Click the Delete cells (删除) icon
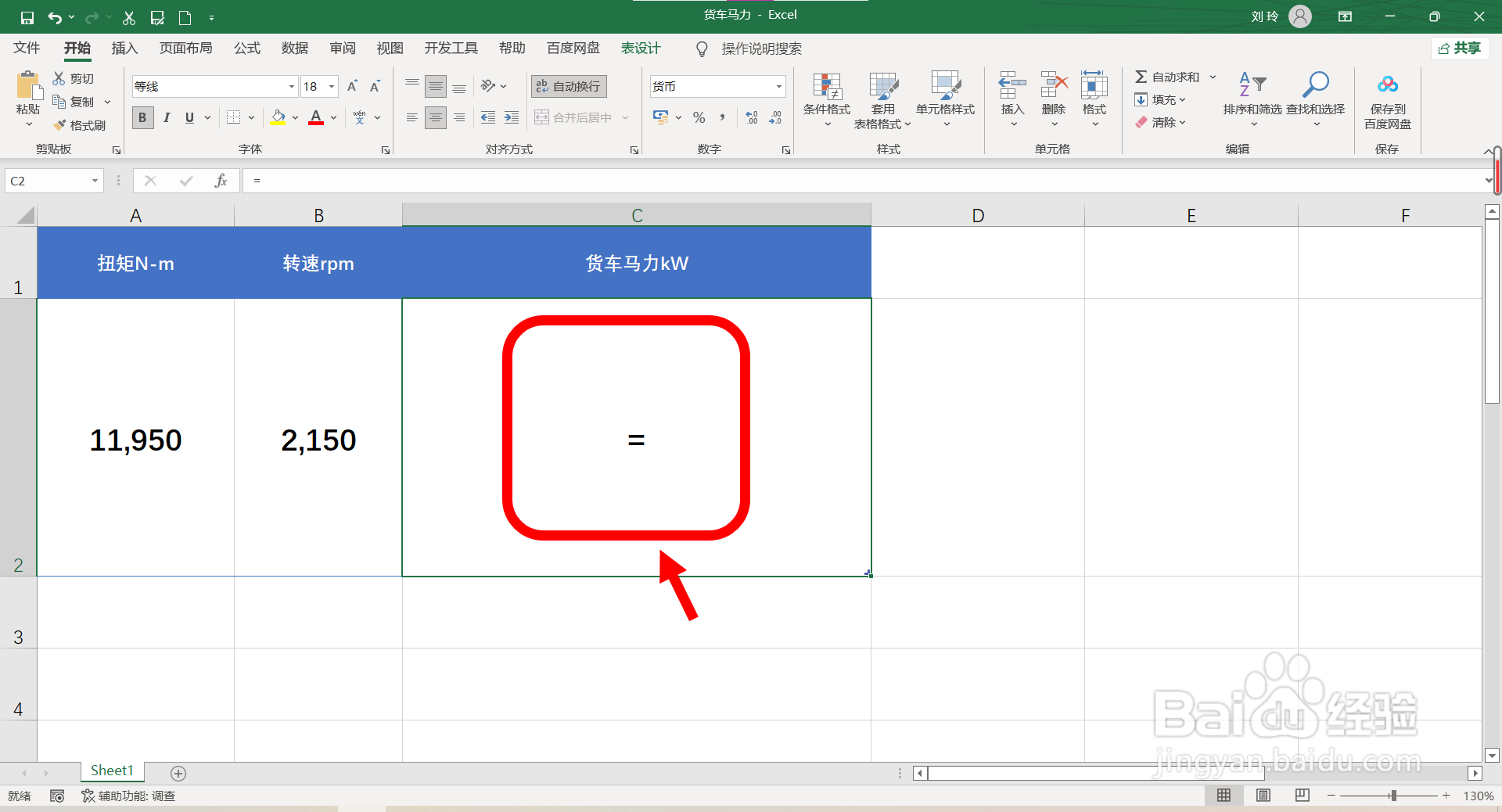 click(1054, 84)
